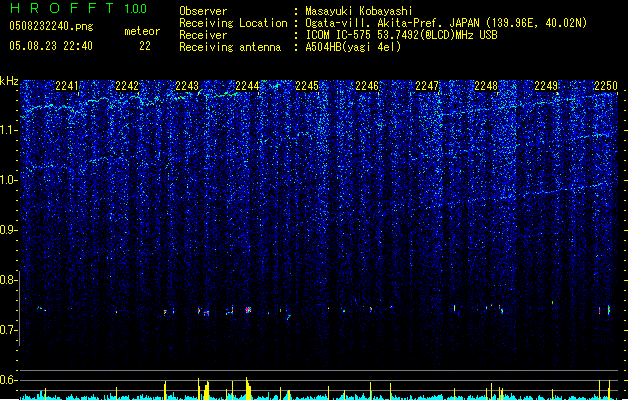Image resolution: width=629 pixels, height=400 pixels.
Task: Click the tallest yellow intensity spike near 2244
Action: (248, 388)
